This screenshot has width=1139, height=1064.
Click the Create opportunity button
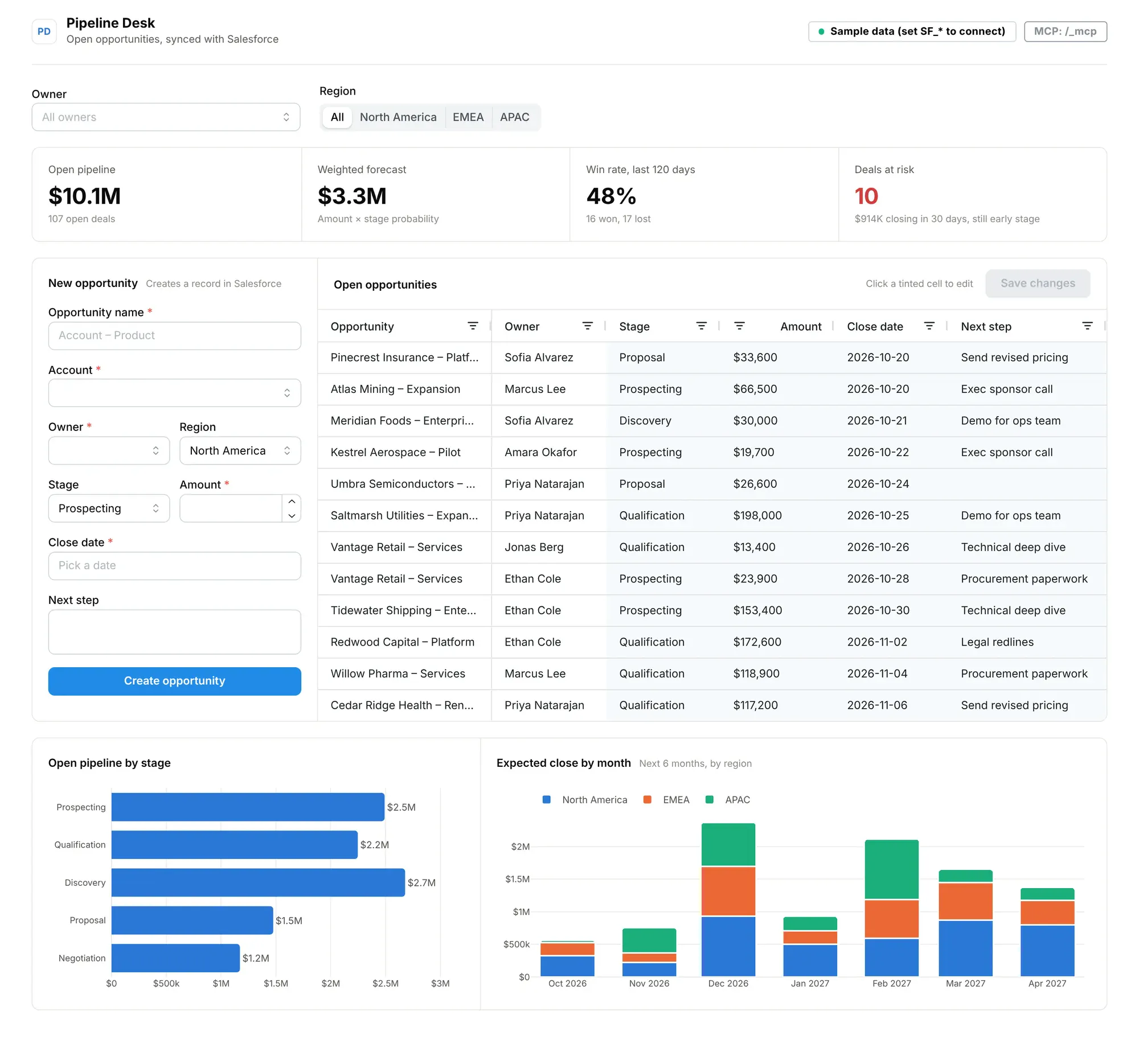coord(174,681)
